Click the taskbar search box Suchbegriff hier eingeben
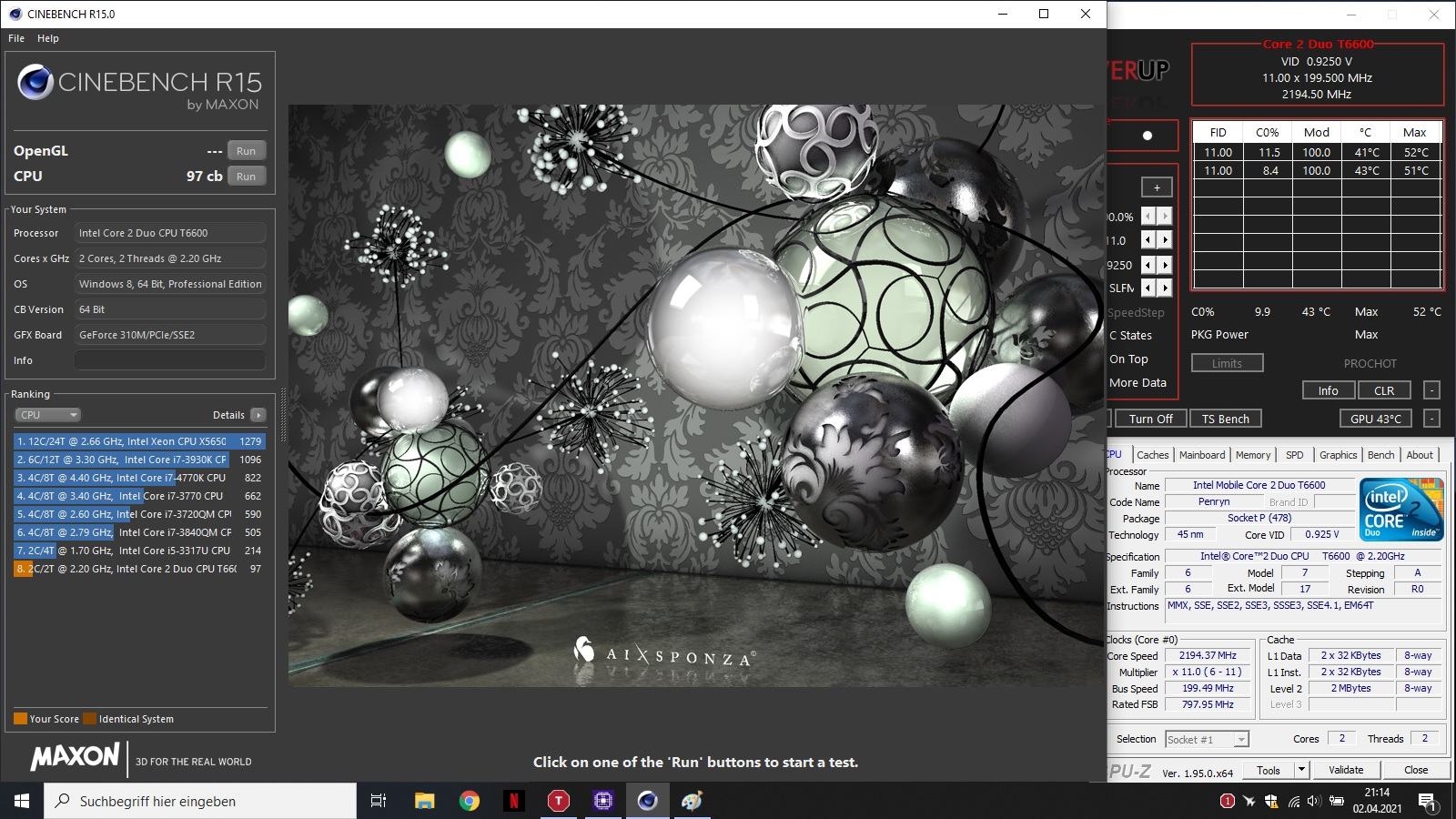This screenshot has height=819, width=1456. click(x=200, y=801)
